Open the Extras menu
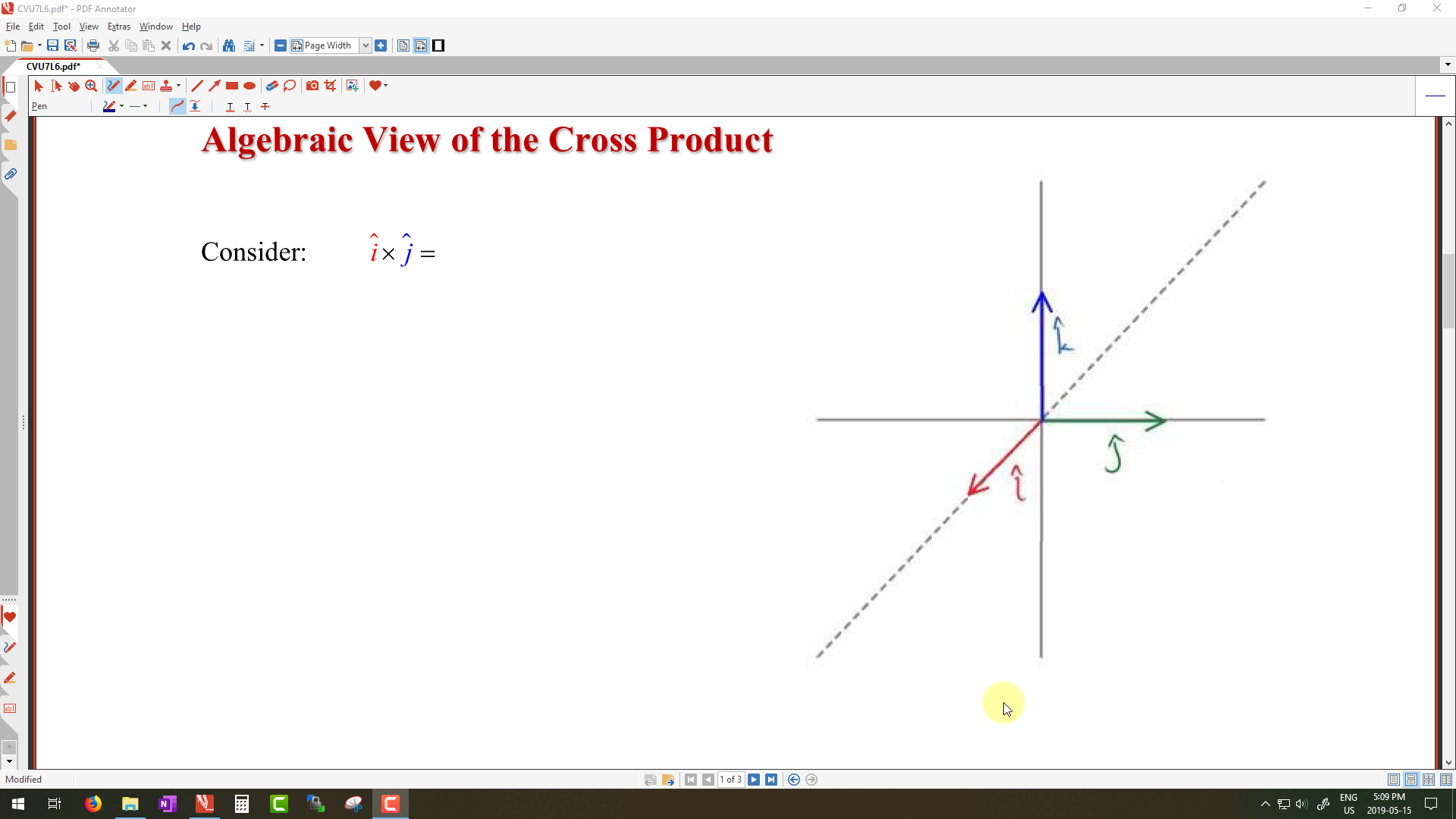The width and height of the screenshot is (1456, 819). (118, 27)
